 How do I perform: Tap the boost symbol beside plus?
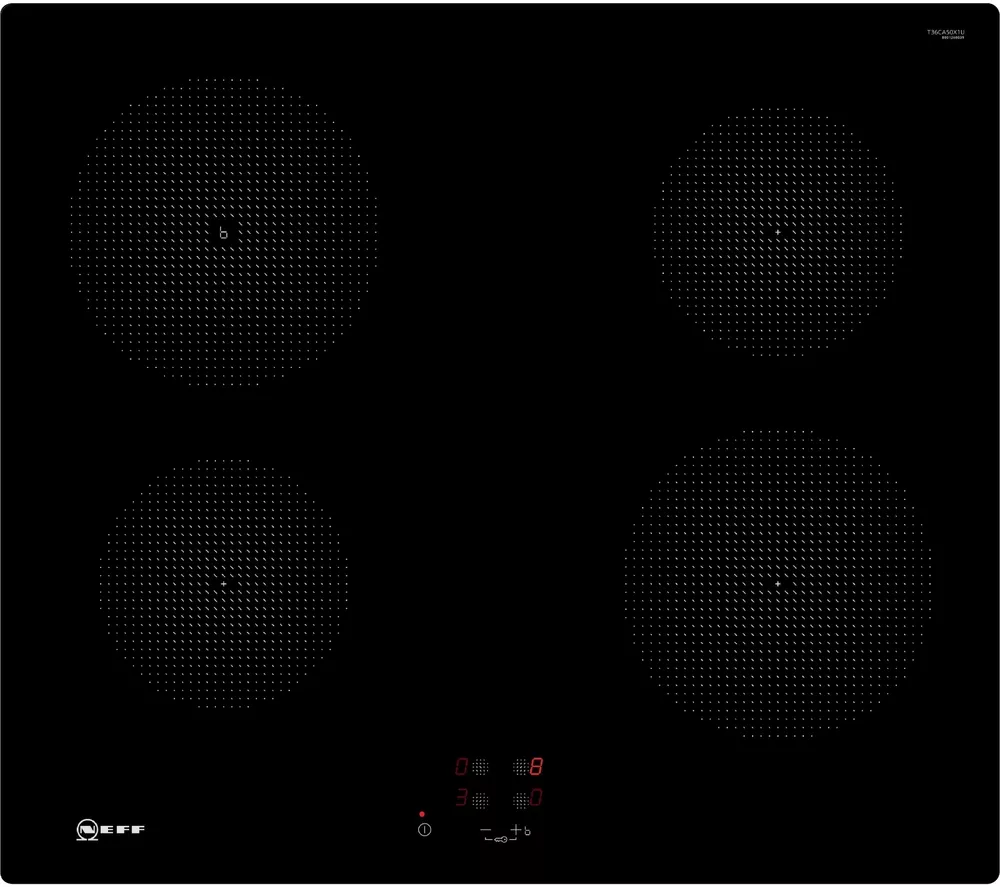pos(528,832)
